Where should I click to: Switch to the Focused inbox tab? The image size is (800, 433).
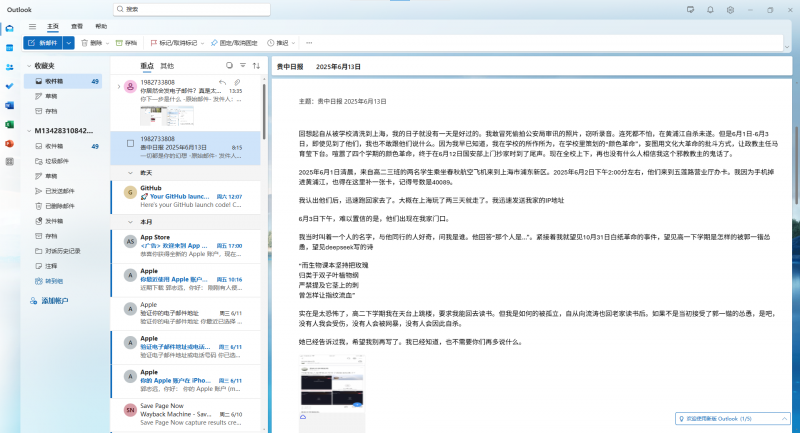coord(147,66)
